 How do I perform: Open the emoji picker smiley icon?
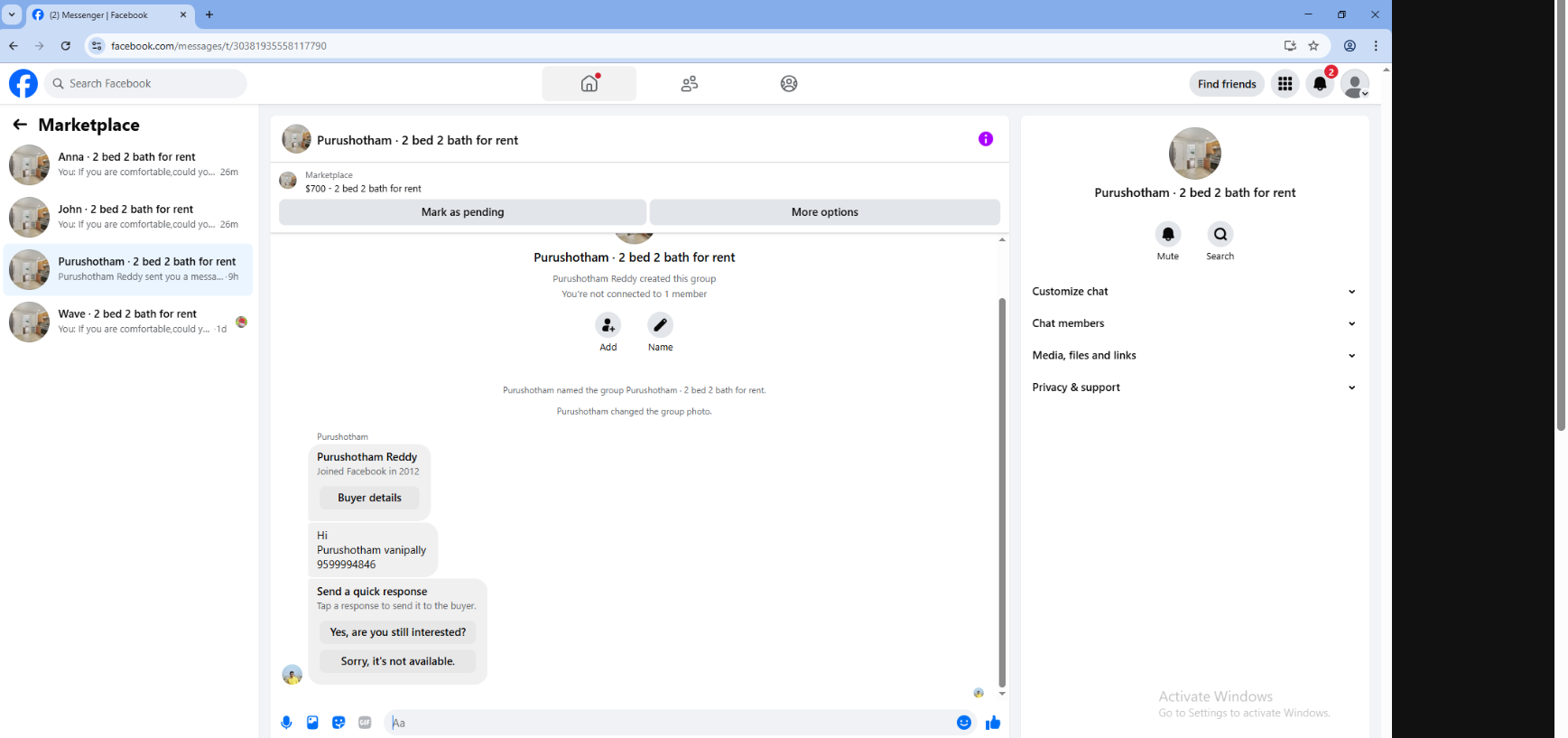(964, 723)
